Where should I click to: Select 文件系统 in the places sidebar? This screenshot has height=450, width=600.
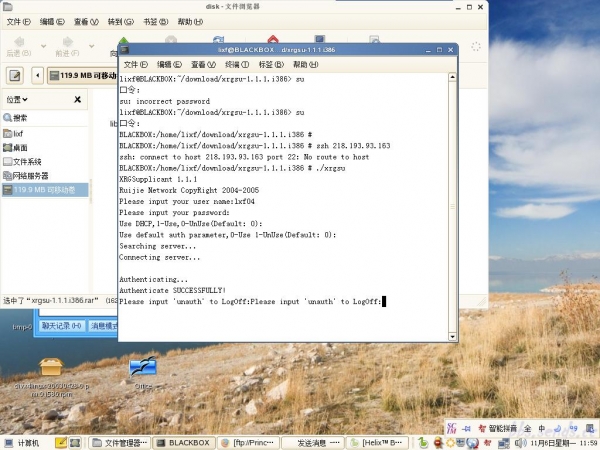(26, 161)
